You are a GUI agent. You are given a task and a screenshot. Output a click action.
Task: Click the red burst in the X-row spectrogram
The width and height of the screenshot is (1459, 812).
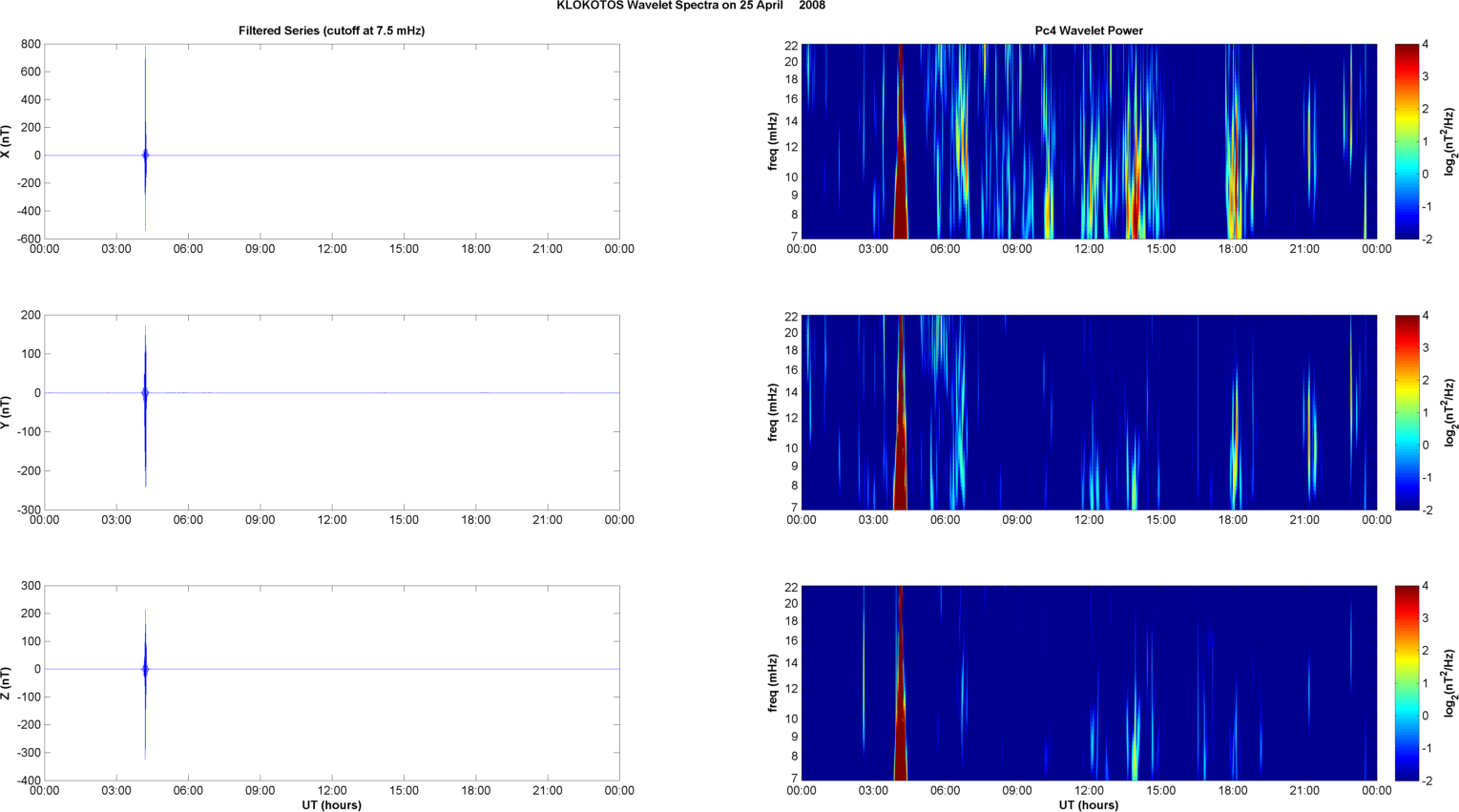[900, 141]
